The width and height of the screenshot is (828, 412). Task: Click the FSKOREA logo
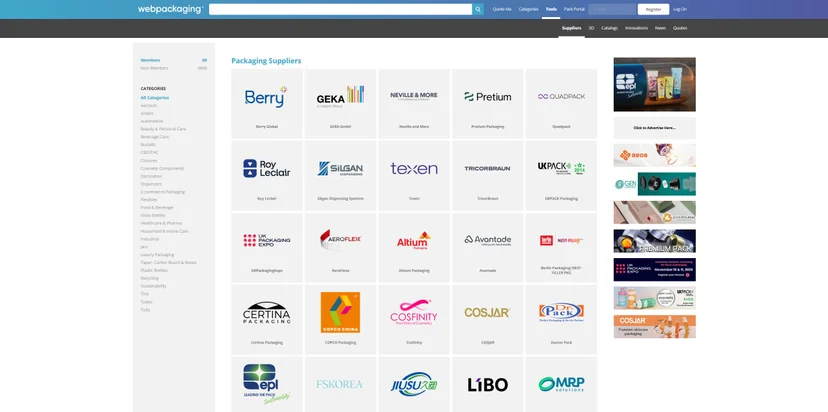(340, 384)
